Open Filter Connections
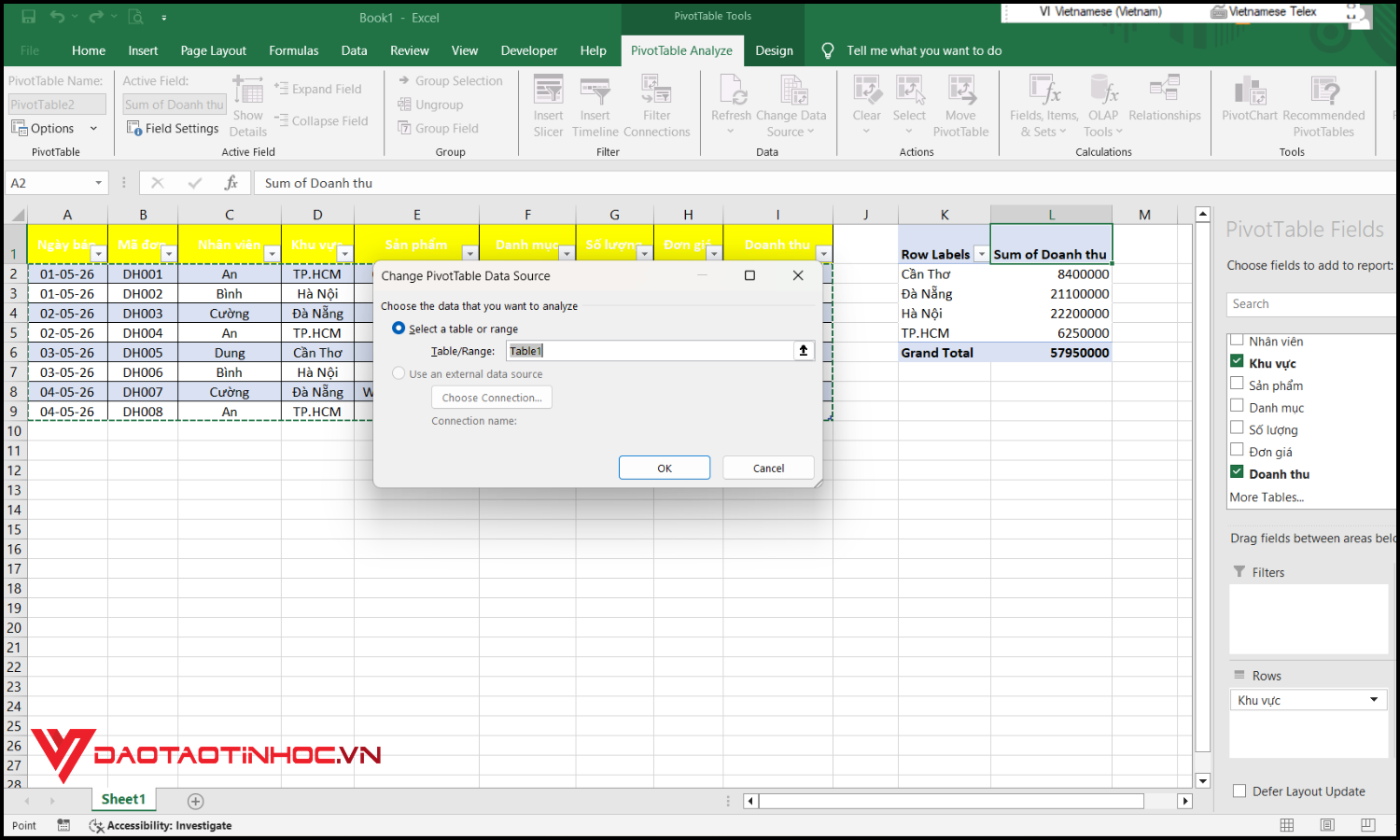Viewport: 1400px width, 840px height. tap(657, 106)
